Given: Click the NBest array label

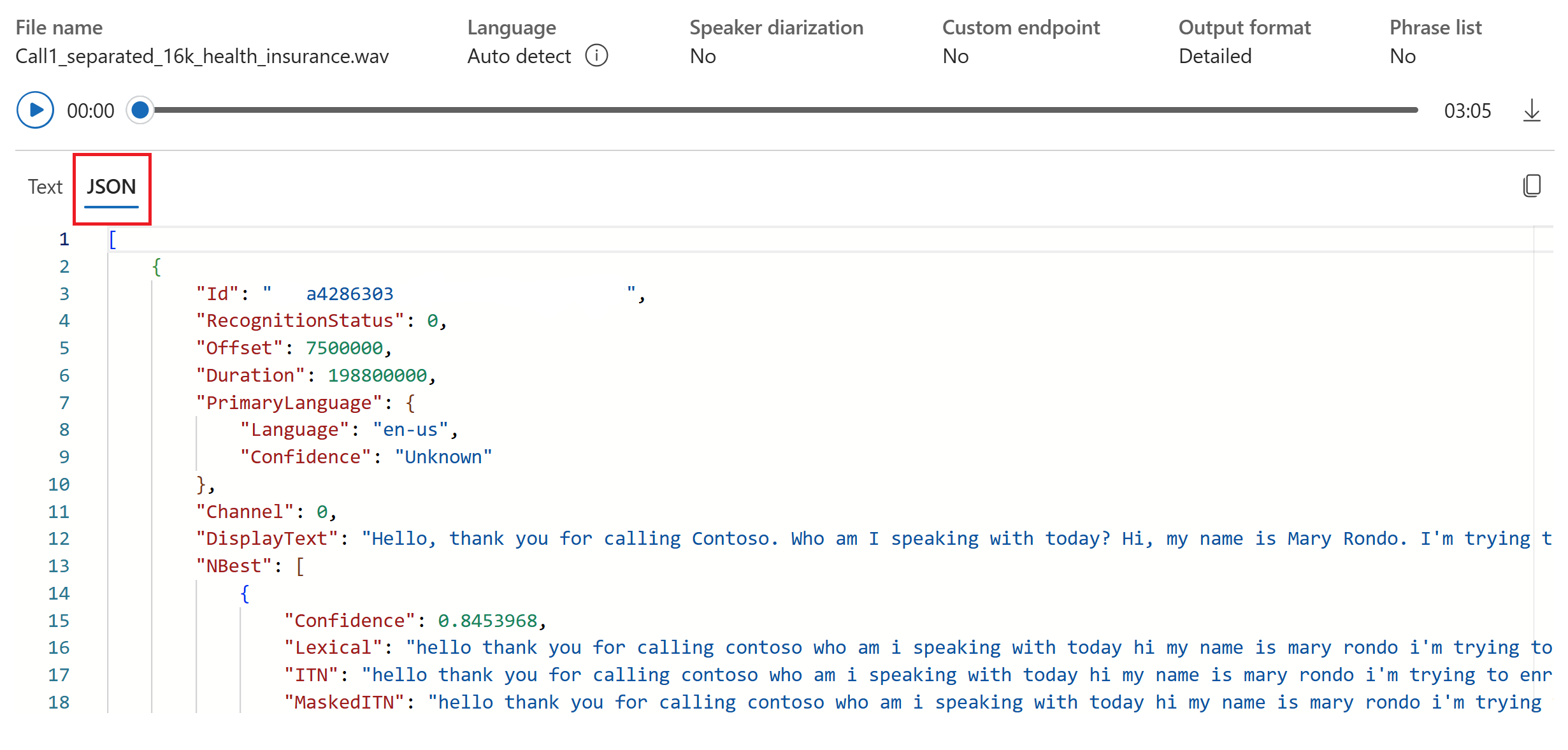Looking at the screenshot, I should 233,566.
